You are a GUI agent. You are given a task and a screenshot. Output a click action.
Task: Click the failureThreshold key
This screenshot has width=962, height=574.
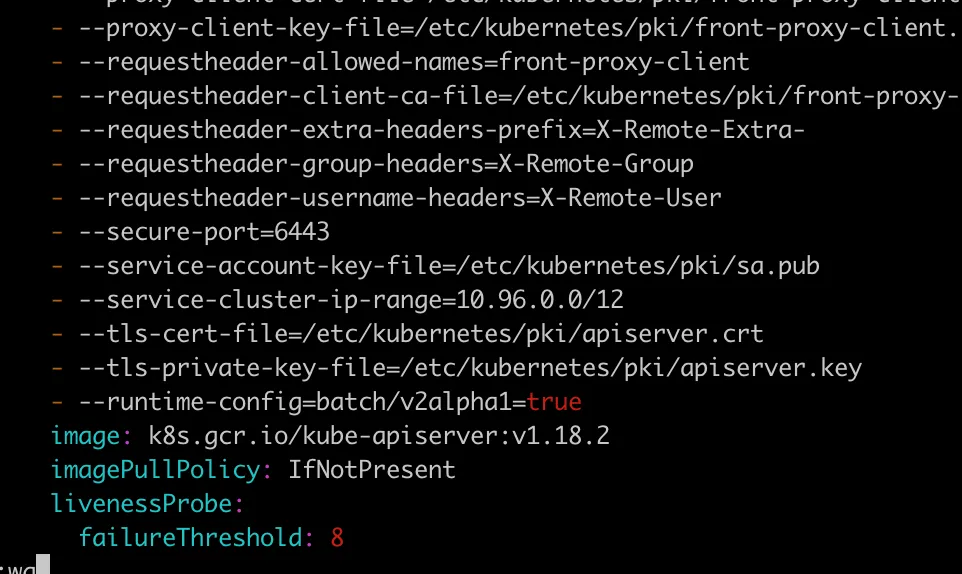click(191, 538)
